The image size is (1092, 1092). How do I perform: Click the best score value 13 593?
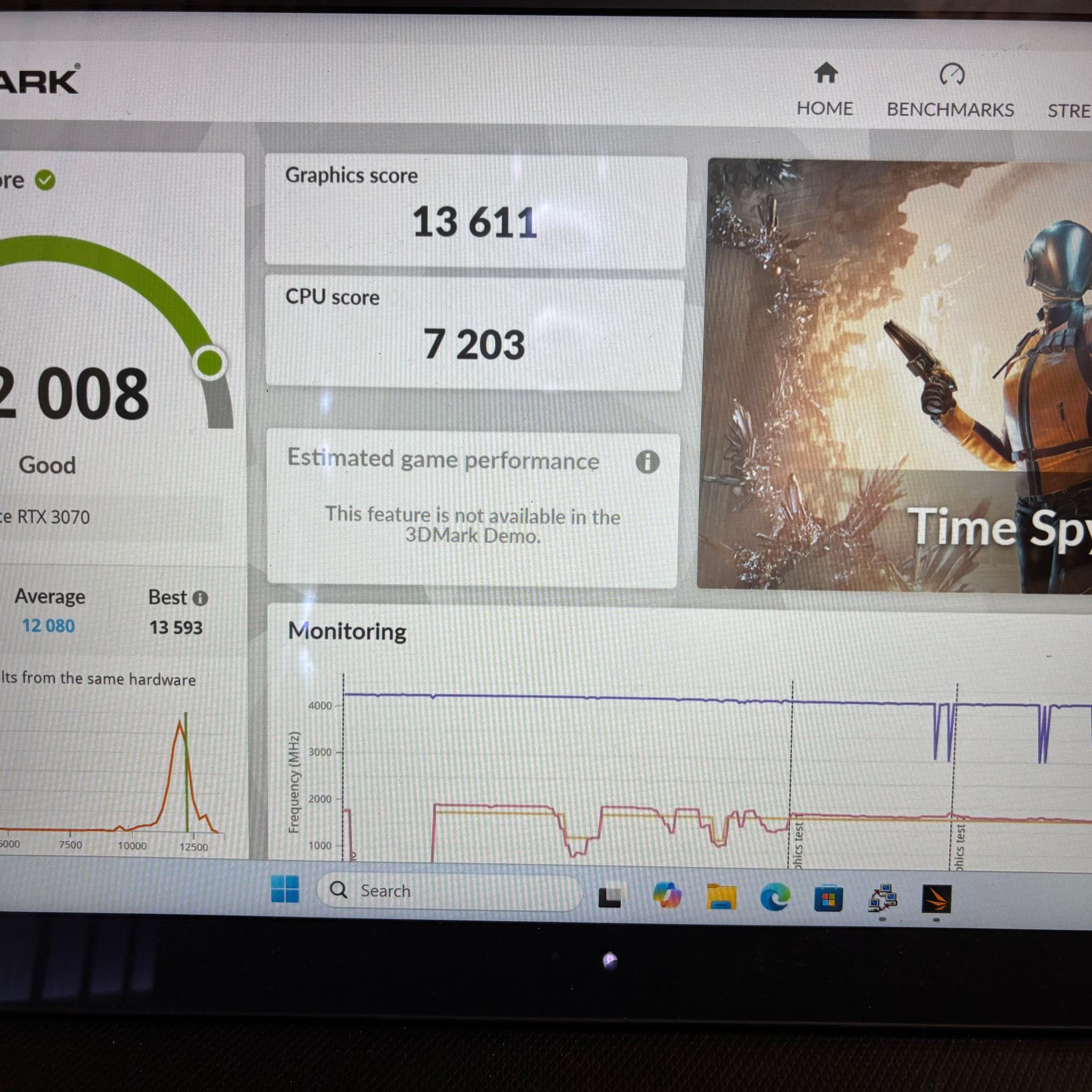176,628
